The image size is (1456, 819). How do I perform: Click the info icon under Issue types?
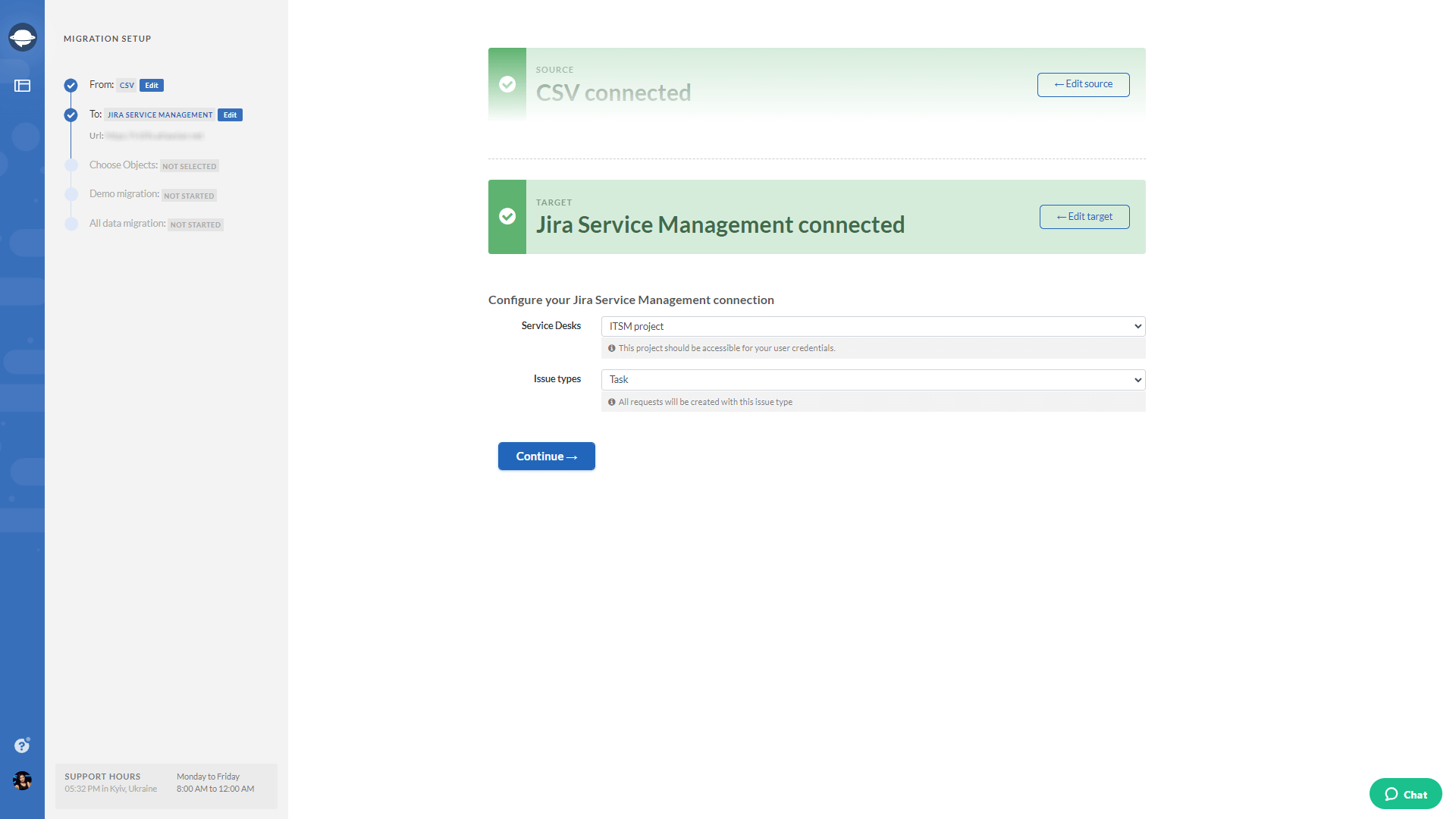(x=611, y=403)
